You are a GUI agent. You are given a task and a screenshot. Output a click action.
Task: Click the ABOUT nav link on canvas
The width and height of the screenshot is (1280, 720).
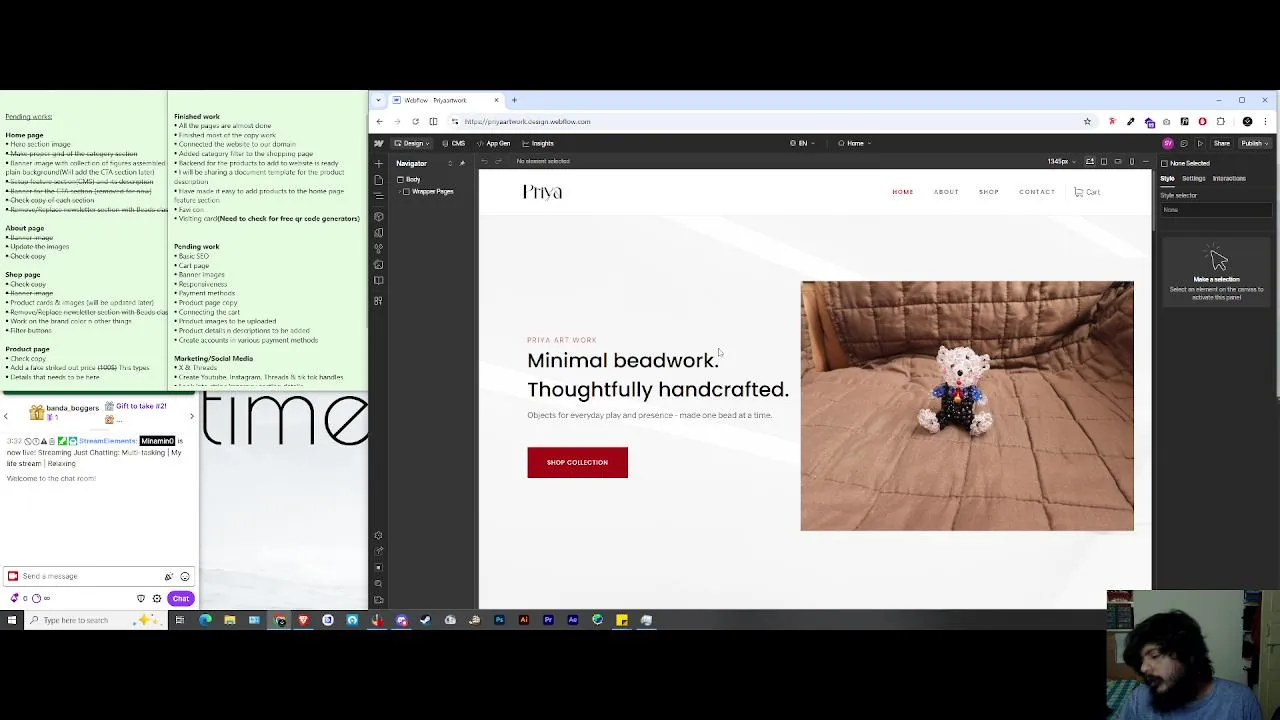(x=946, y=192)
